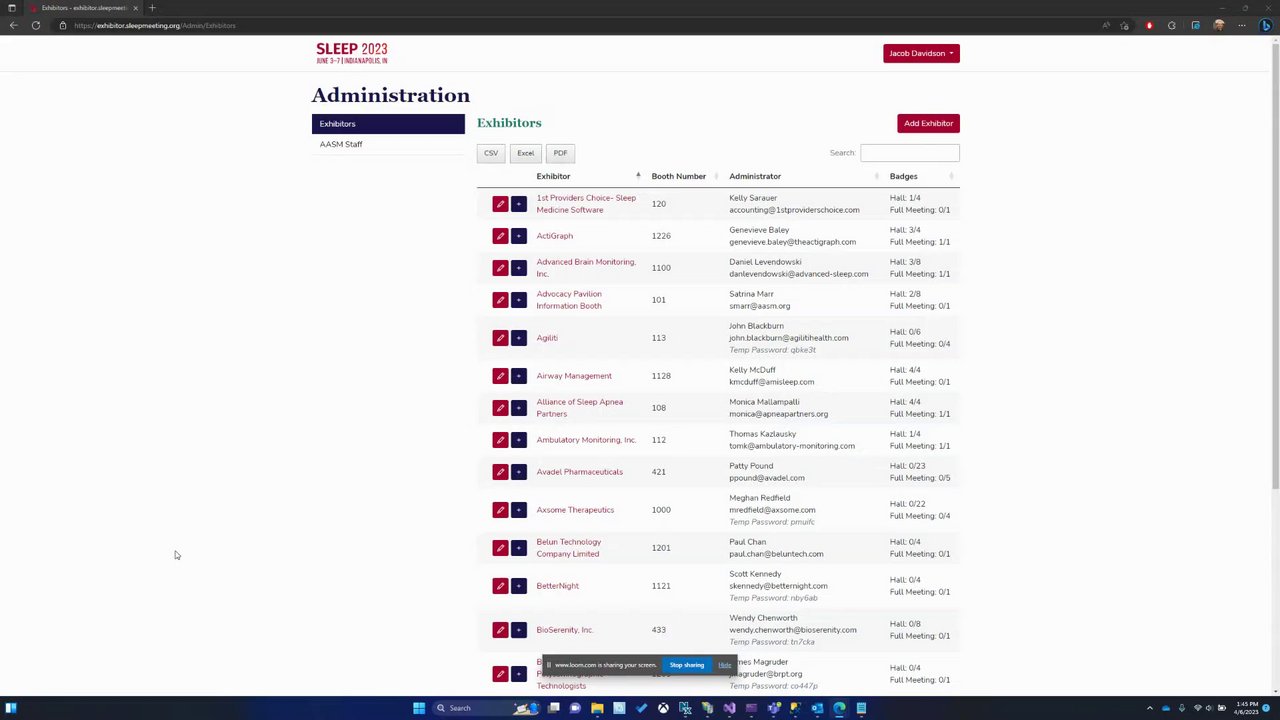Click Add Exhibitor button
Viewport: 1280px width, 720px height.
(928, 123)
